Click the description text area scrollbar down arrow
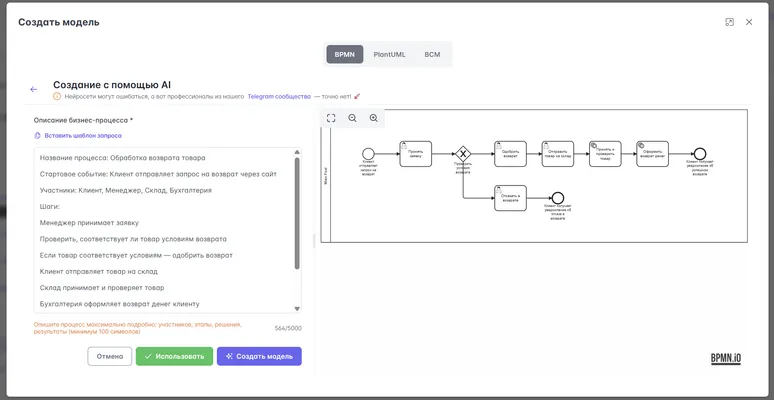The height and width of the screenshot is (400, 774). click(x=297, y=309)
